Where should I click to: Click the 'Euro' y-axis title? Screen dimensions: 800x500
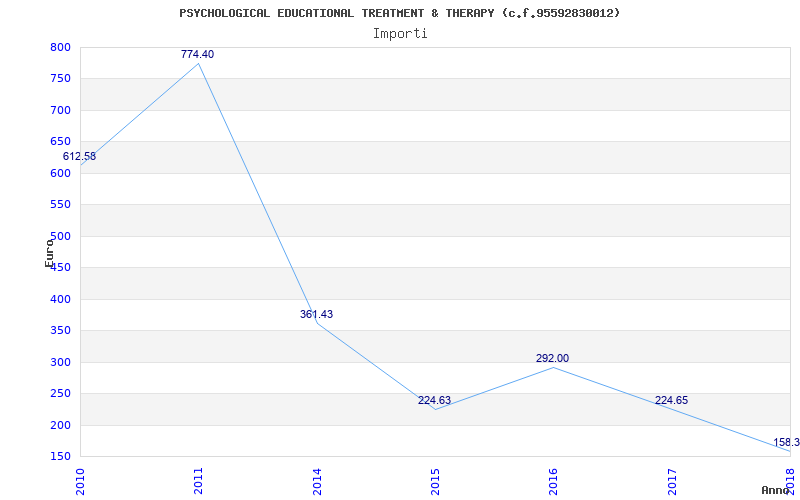click(49, 253)
